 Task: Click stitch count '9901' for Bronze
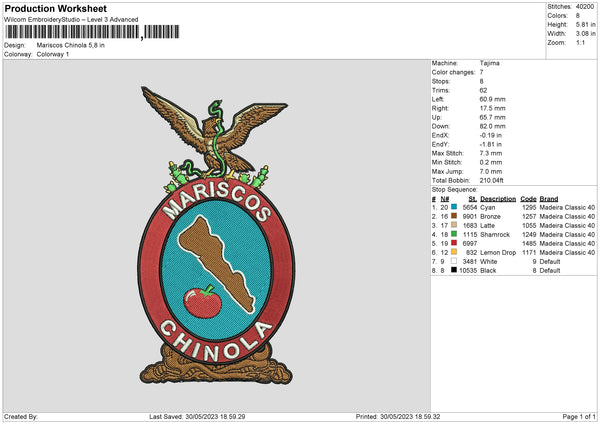tap(470, 216)
